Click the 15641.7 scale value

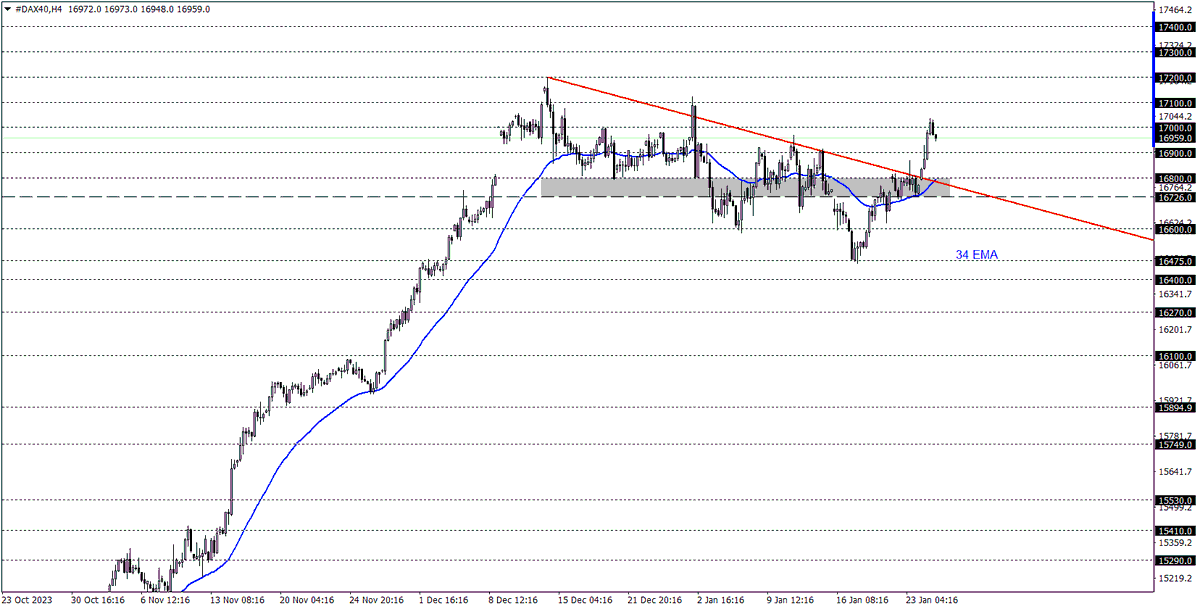click(1174, 471)
